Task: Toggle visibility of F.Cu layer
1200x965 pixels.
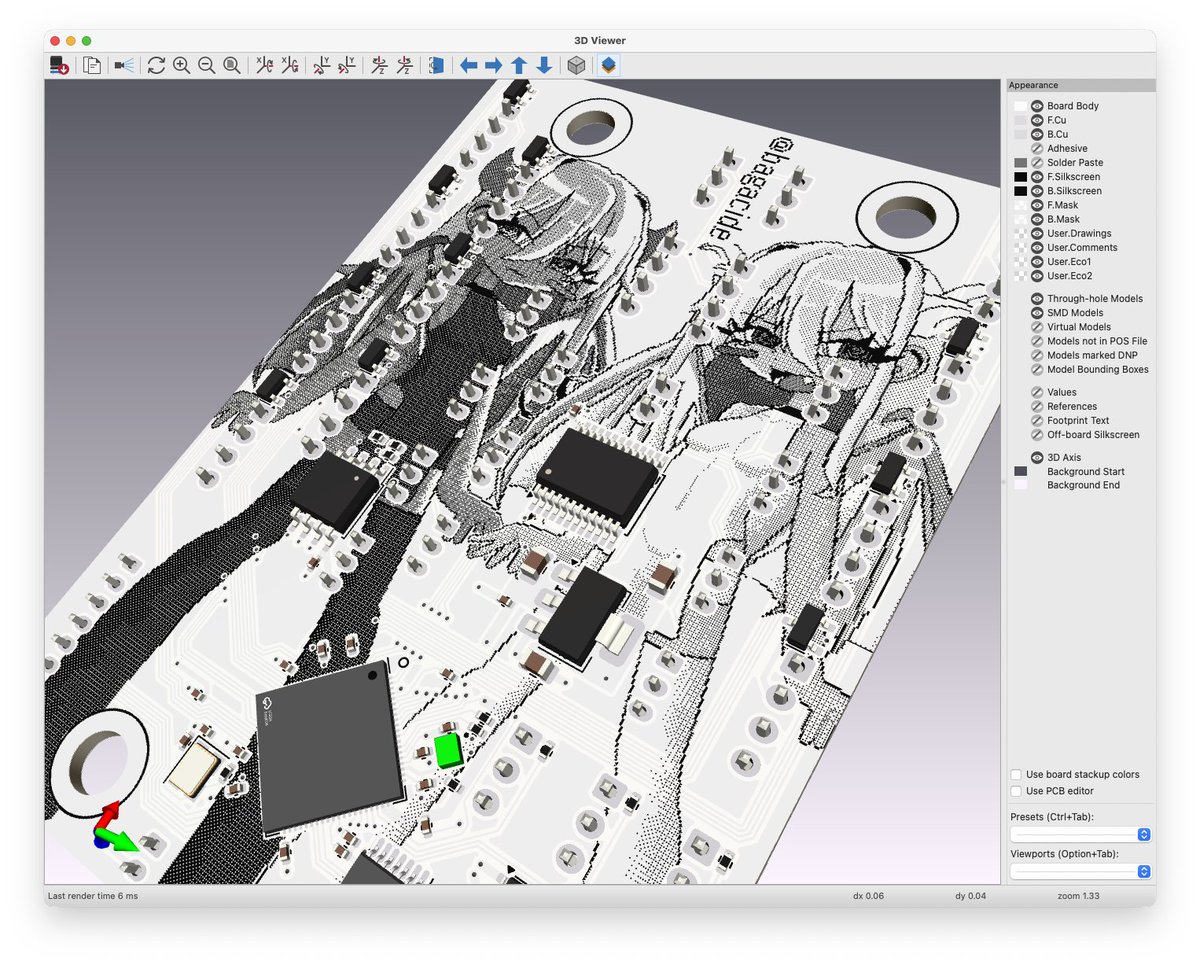Action: tap(1037, 120)
